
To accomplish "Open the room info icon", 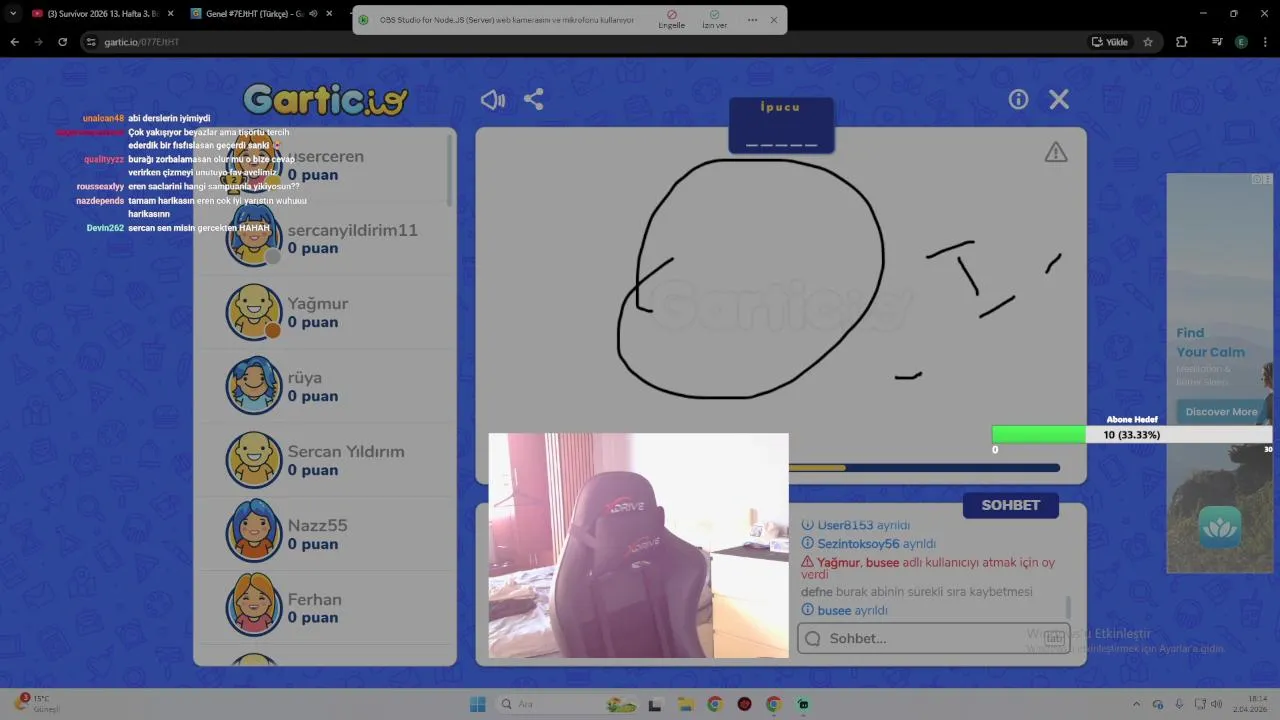I will coord(1018,99).
